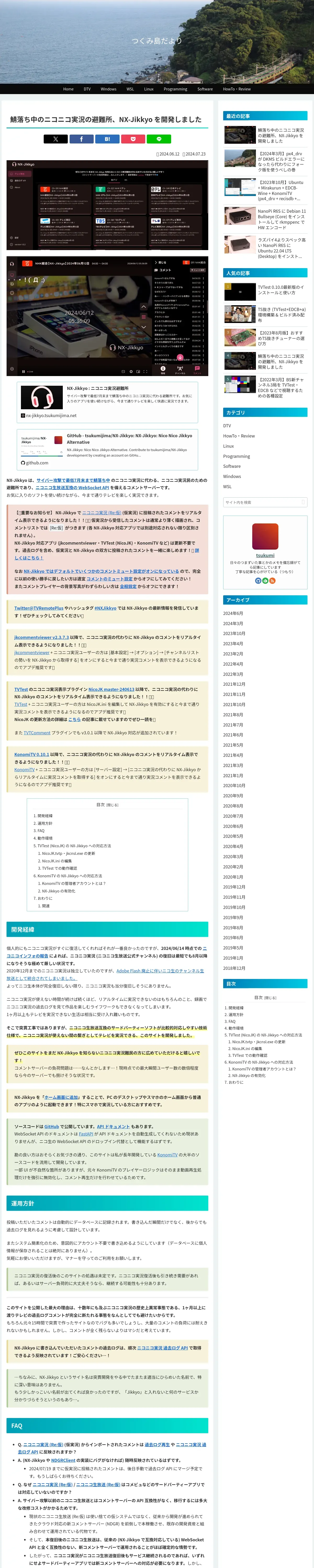This screenshot has width=314, height=1568.
Task: Open the 2019年12月 archive
Action: point(234,887)
